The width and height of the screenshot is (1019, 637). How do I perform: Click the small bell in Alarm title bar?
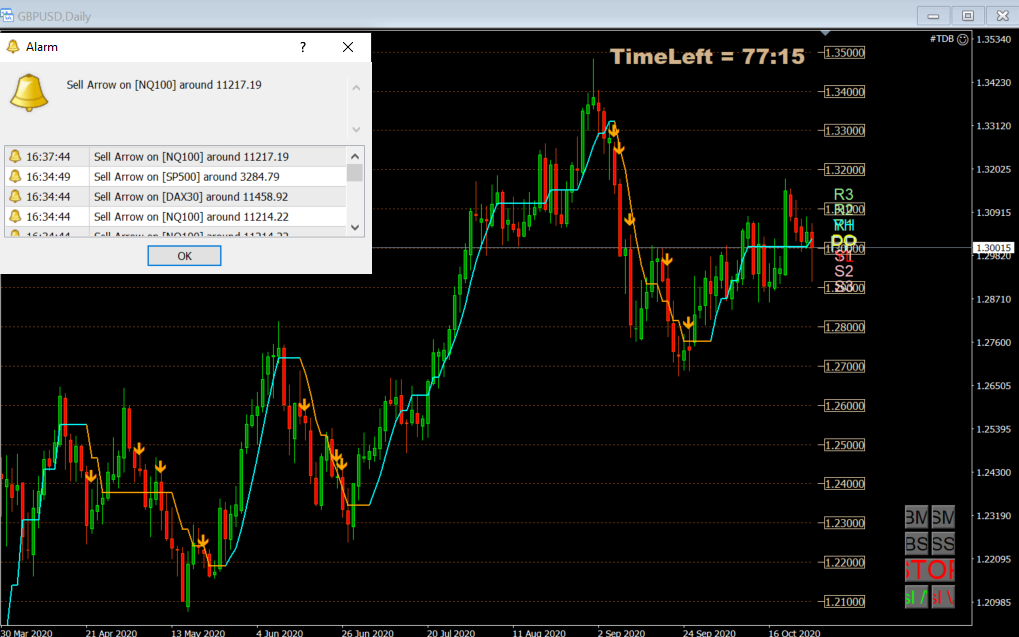click(12, 47)
